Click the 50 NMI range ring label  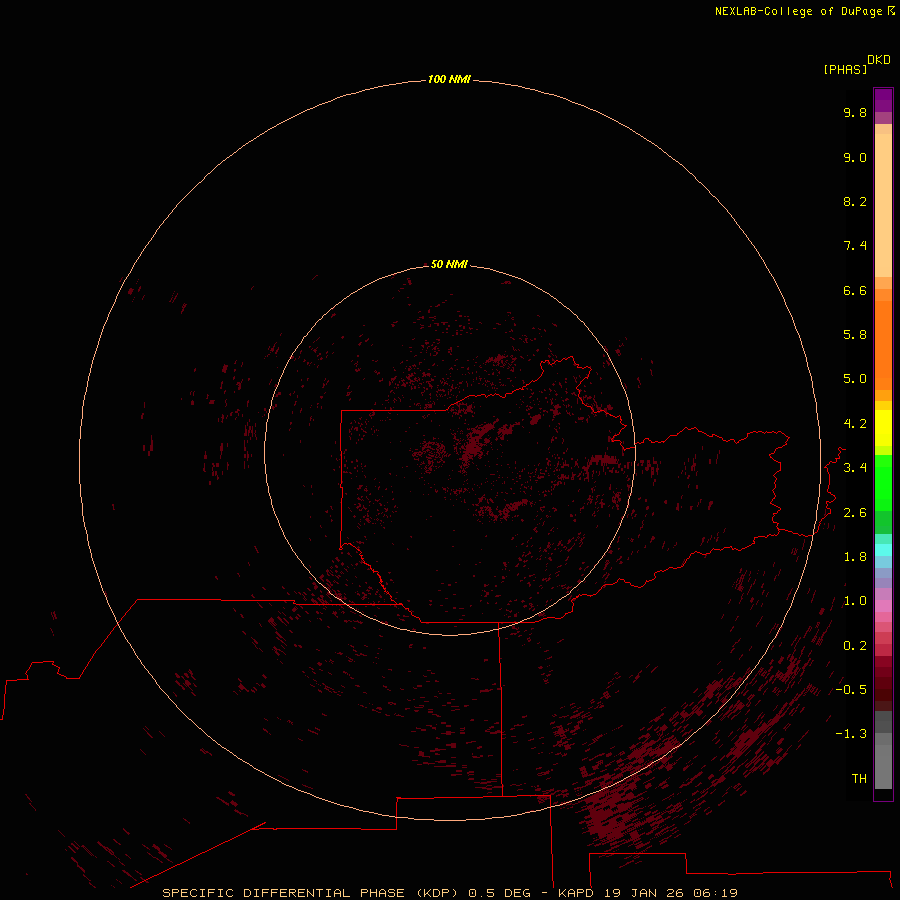click(x=449, y=264)
